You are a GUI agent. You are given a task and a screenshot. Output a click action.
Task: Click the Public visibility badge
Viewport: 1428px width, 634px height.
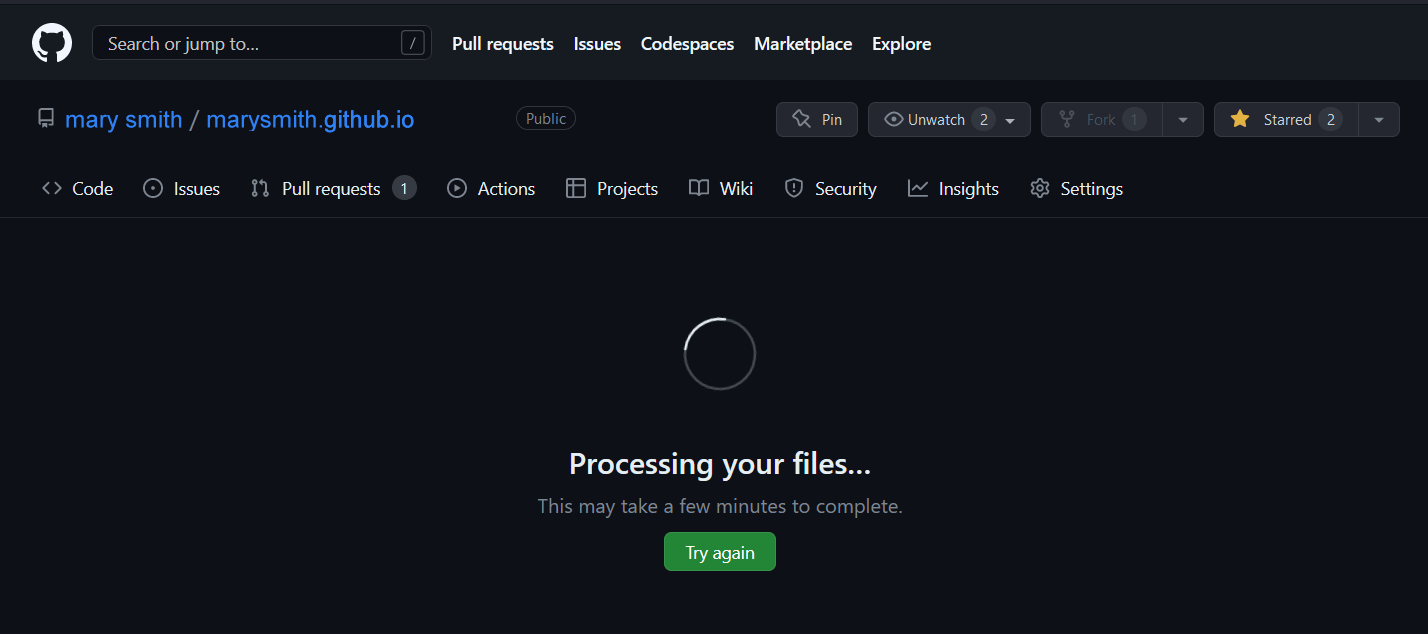[x=546, y=119]
